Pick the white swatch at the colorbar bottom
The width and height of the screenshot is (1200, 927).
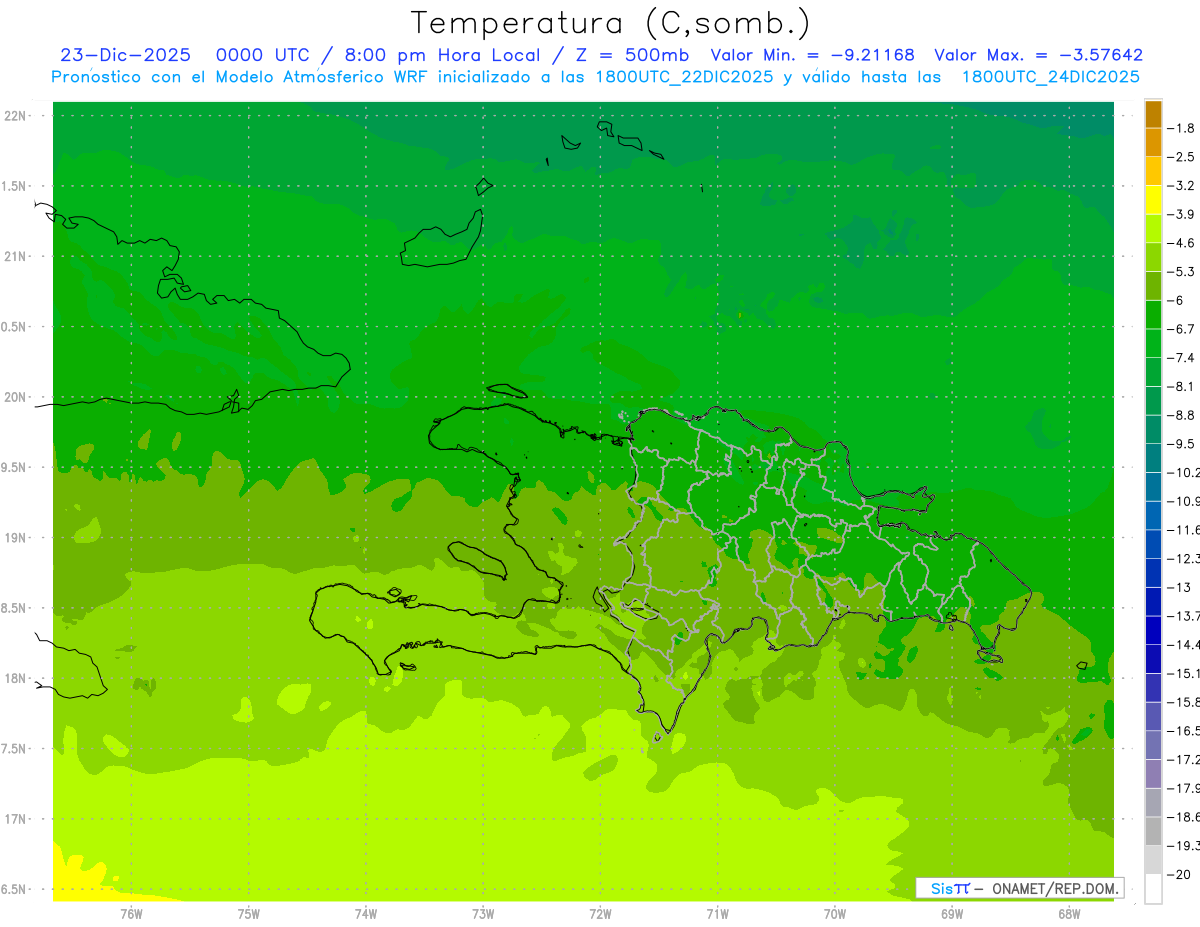coord(1153,888)
